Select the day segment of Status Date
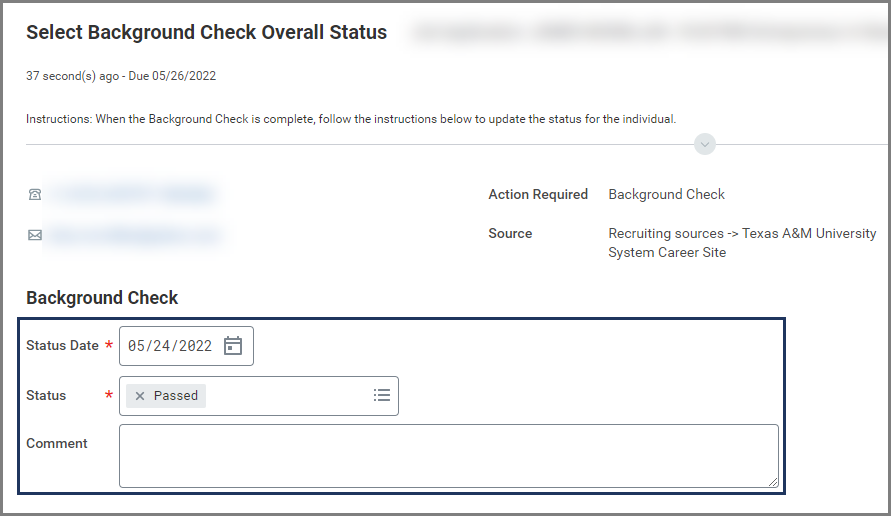 pos(161,346)
